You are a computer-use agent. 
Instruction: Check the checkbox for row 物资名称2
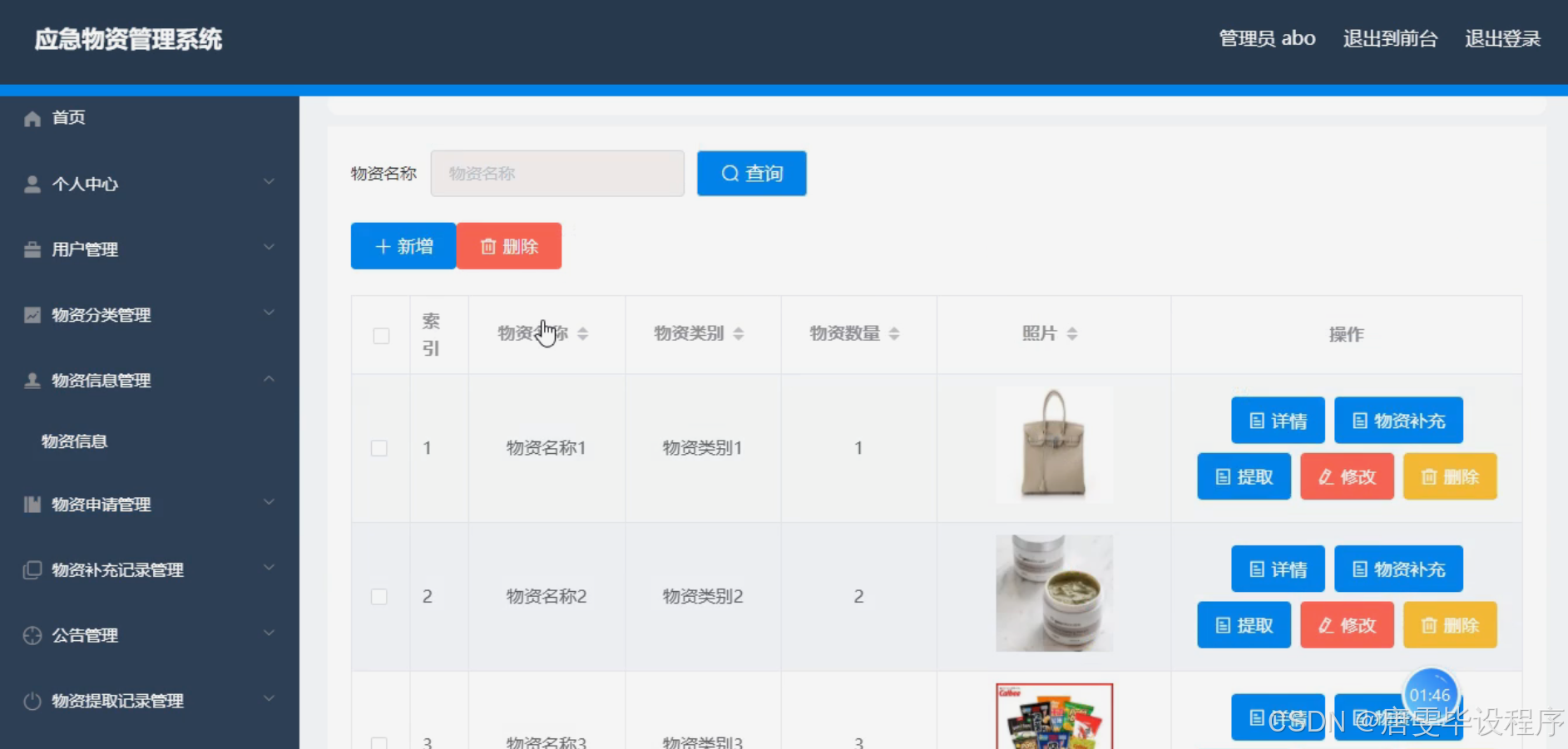point(379,597)
